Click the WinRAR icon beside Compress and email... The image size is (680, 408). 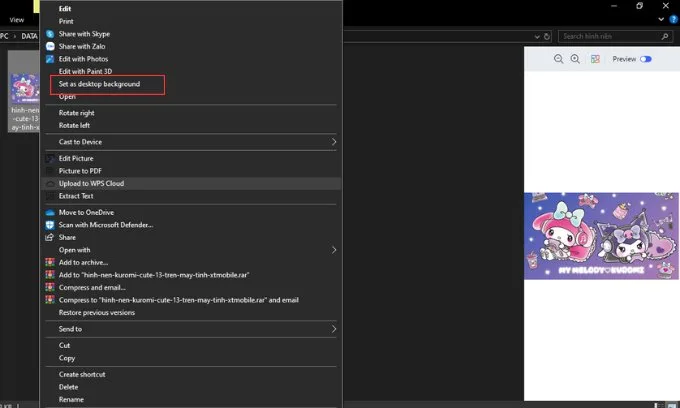click(x=50, y=287)
